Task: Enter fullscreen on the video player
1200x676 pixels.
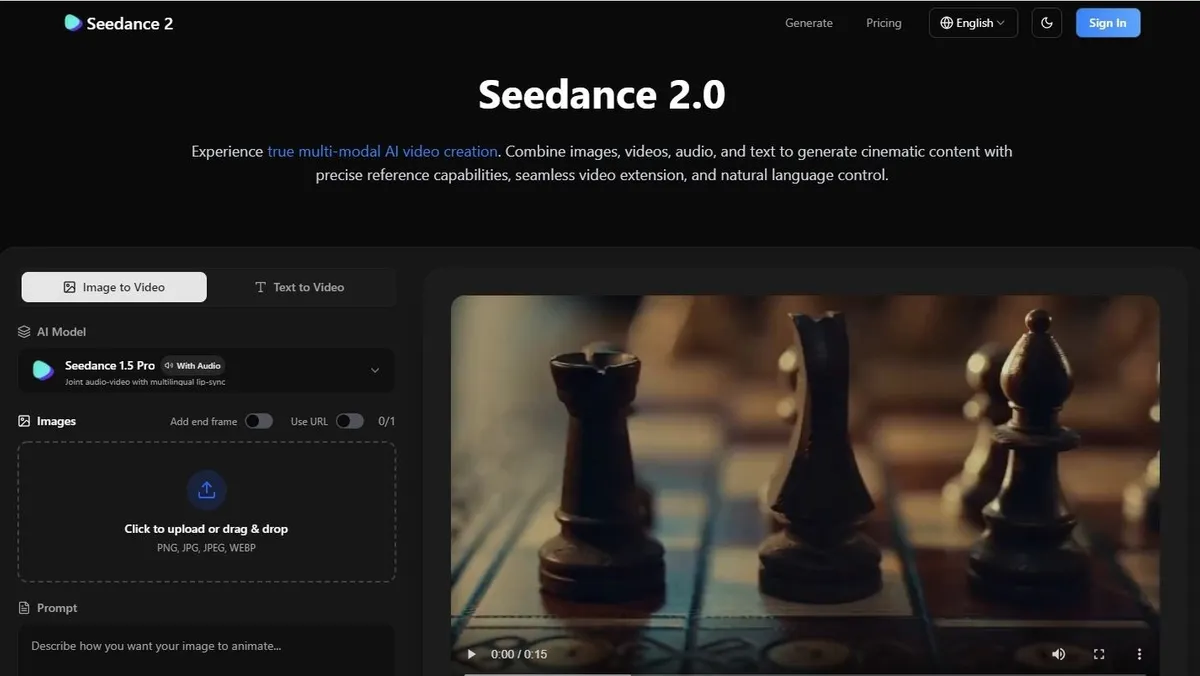Action: (1099, 654)
